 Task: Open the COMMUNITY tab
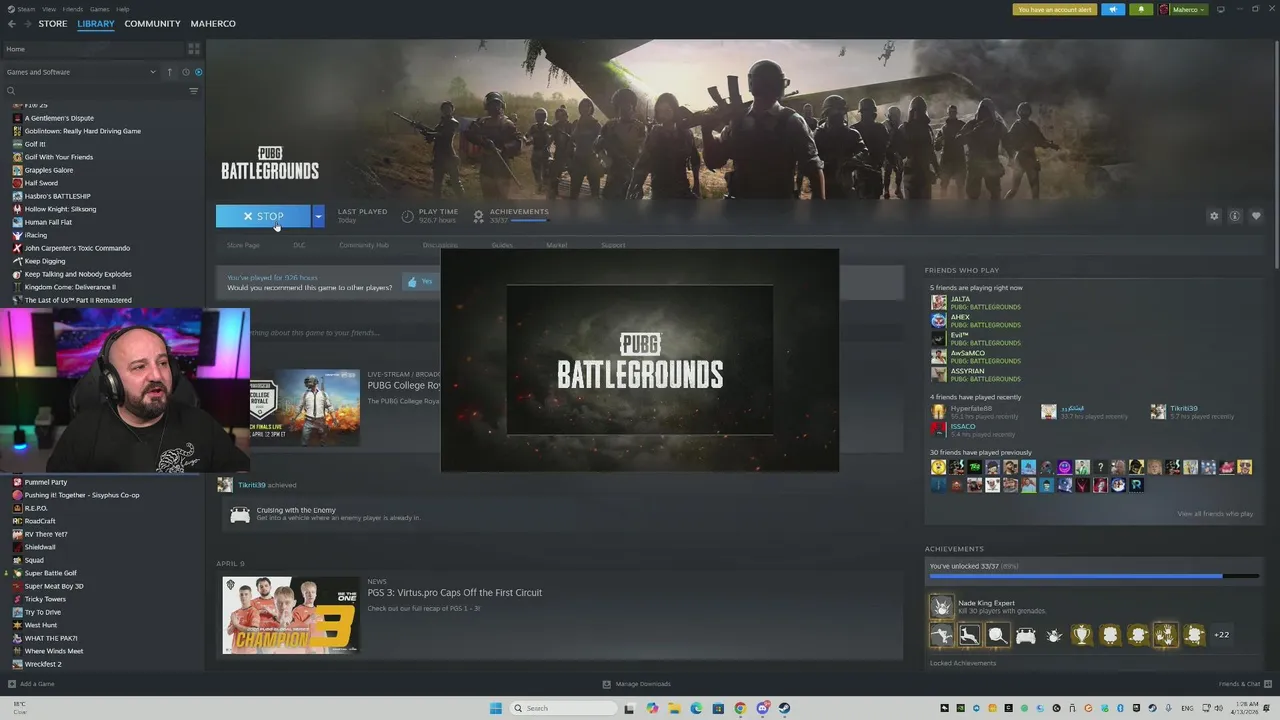pos(152,24)
